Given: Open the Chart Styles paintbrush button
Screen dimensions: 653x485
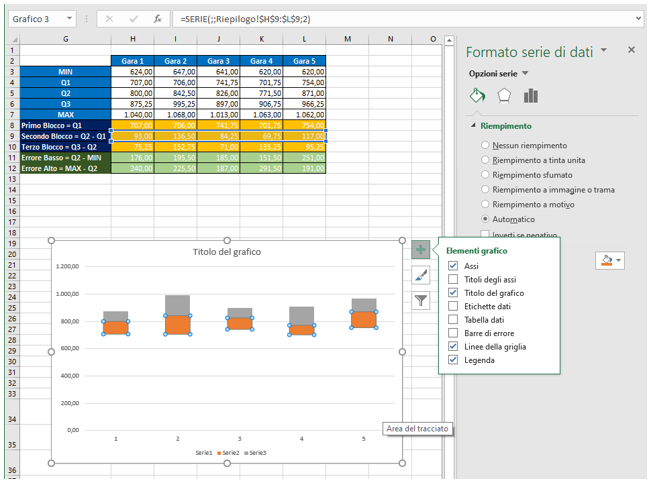Looking at the screenshot, I should point(421,274).
